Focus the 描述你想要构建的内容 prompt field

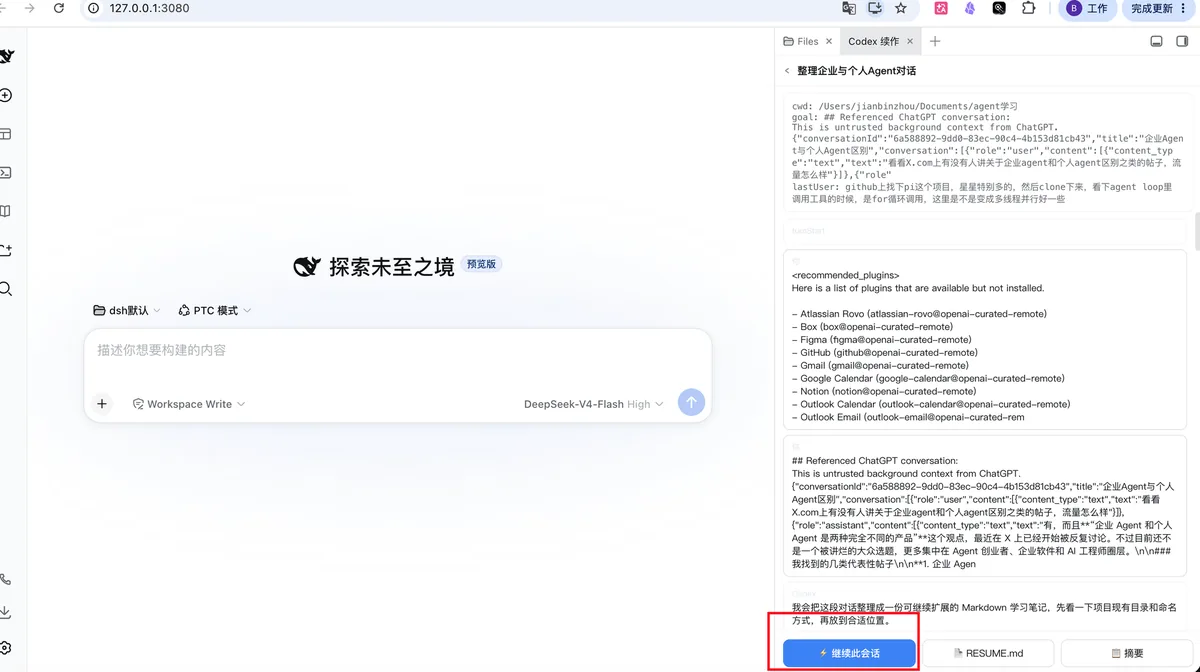coord(397,351)
